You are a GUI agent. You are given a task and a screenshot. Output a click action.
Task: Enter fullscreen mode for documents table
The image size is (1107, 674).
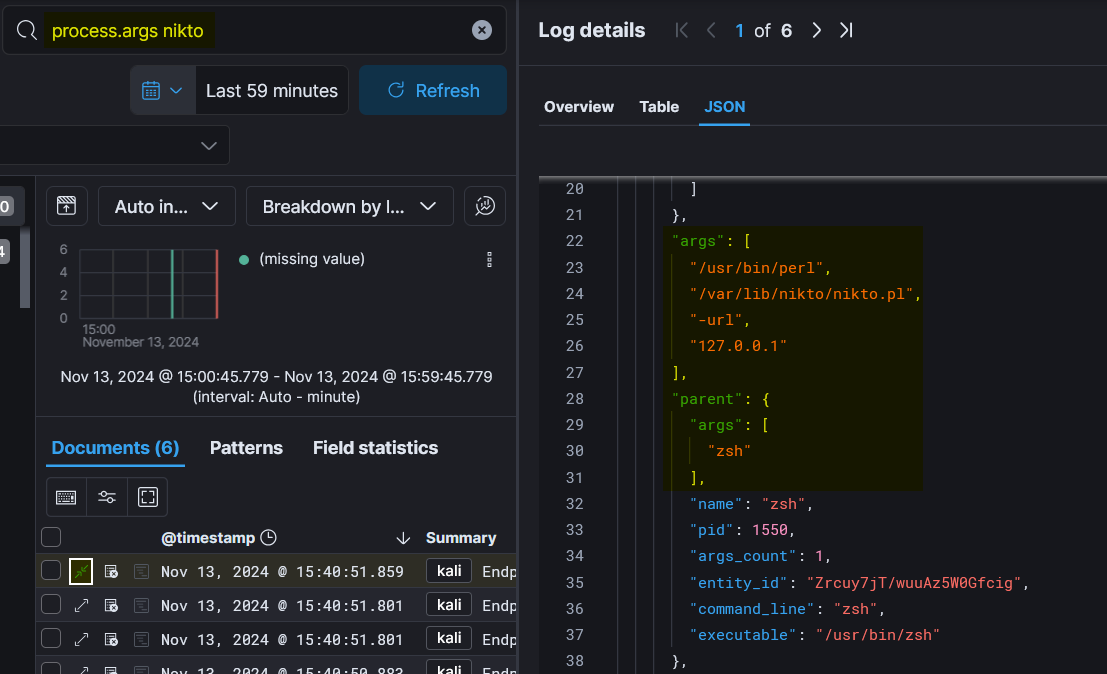coord(147,497)
